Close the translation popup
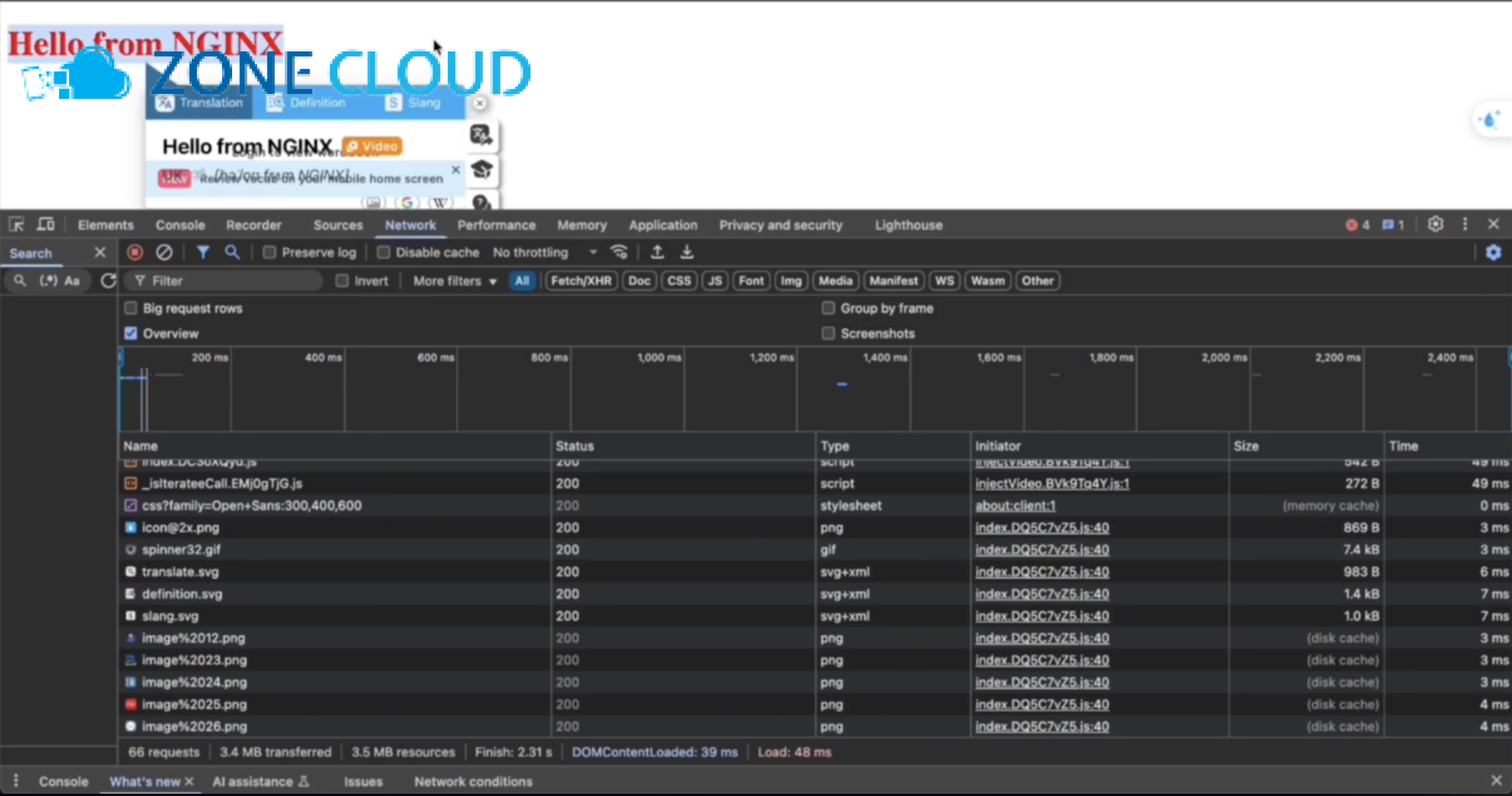Viewport: 1512px width, 796px height. [x=480, y=103]
